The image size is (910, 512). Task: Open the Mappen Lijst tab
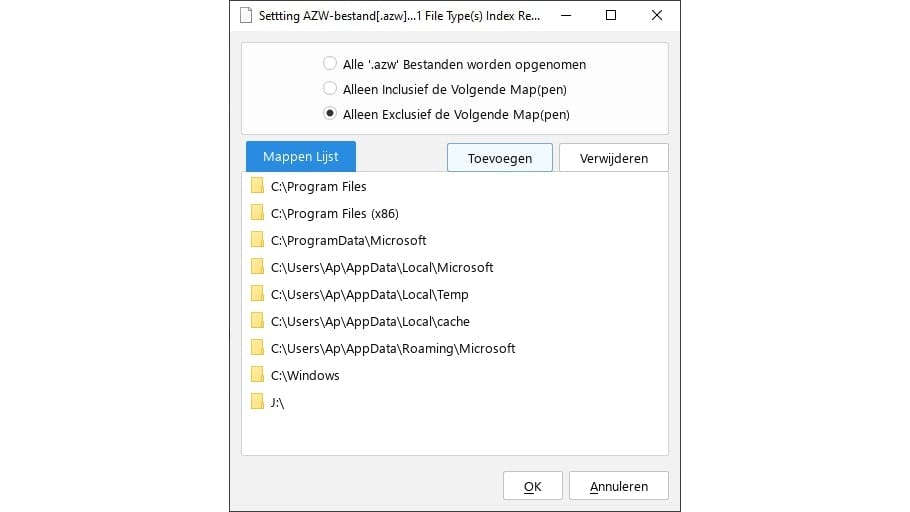pyautogui.click(x=300, y=157)
